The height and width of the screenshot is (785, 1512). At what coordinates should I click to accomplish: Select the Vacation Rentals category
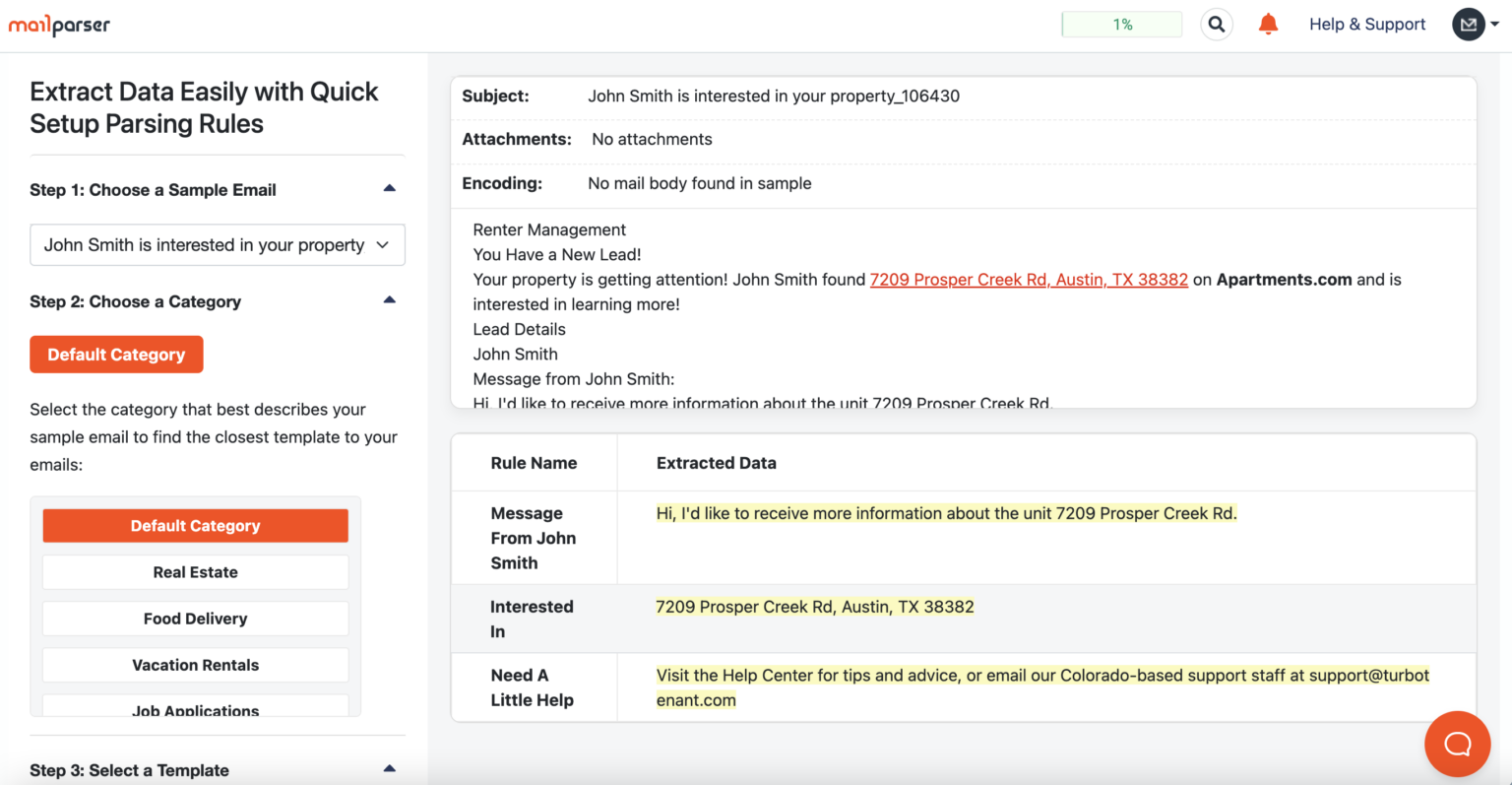[195, 665]
